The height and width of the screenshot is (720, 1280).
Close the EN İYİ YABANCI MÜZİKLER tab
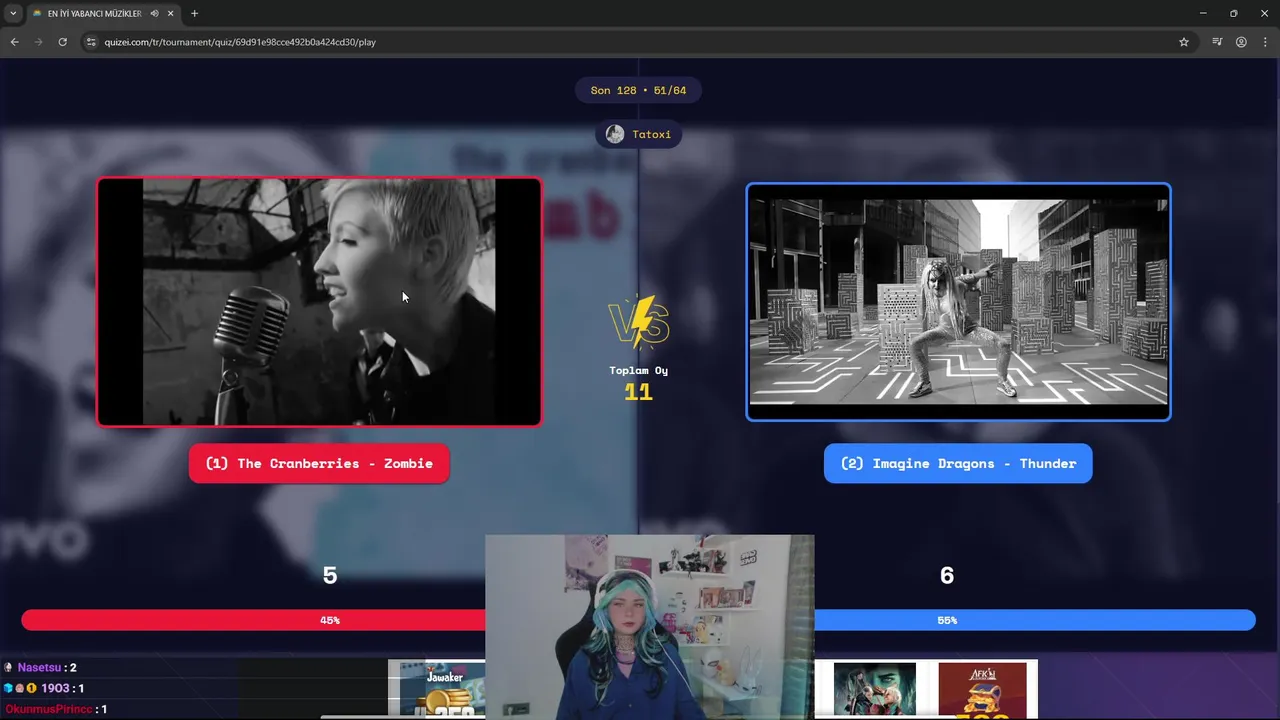pos(171,13)
